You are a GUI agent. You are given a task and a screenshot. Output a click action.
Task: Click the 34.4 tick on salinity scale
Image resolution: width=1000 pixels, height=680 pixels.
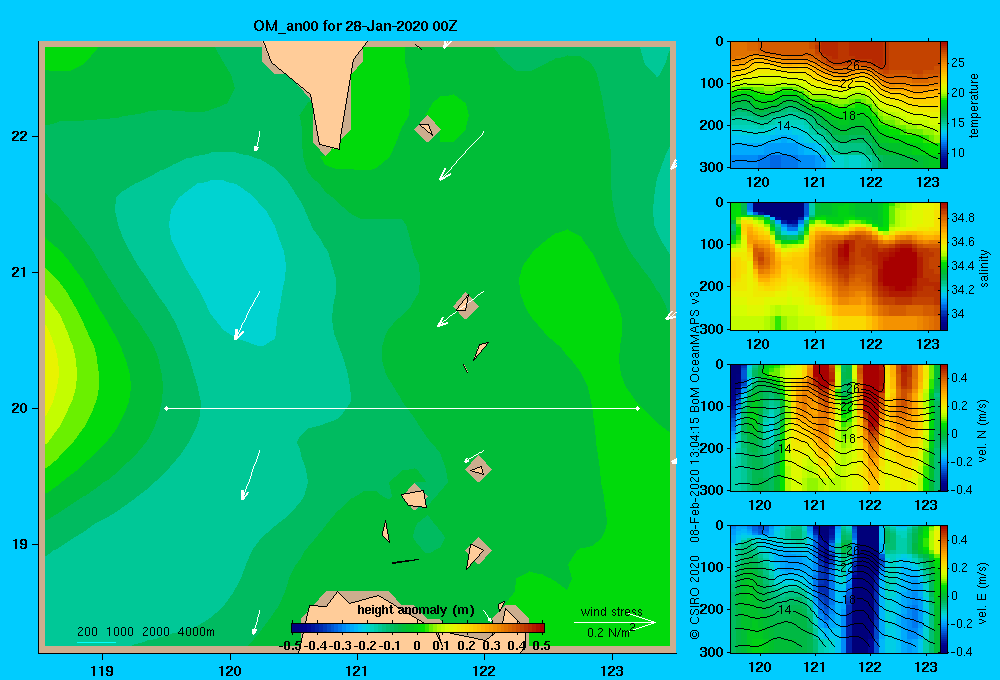click(x=962, y=265)
